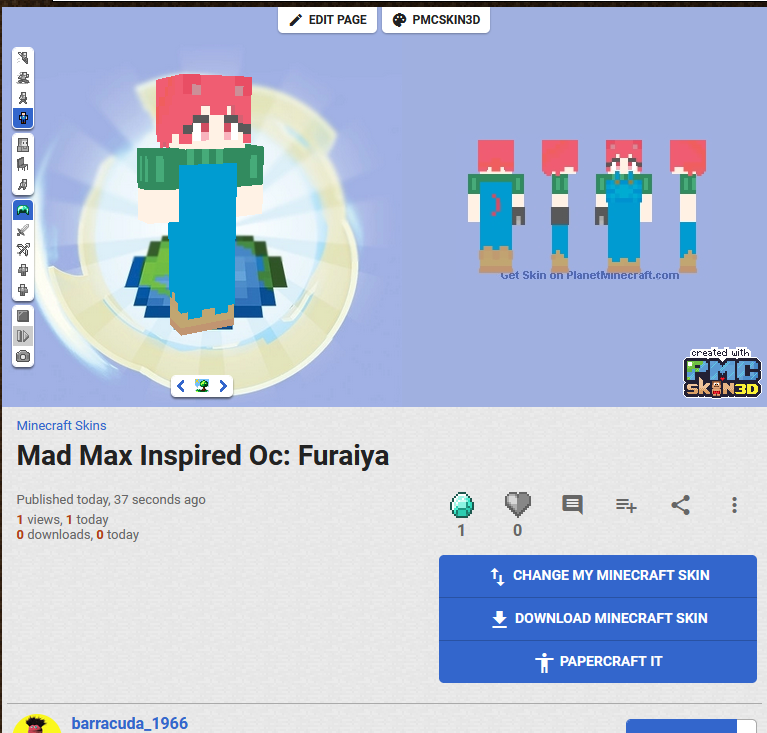Toggle the play/pause animation button
The width and height of the screenshot is (767, 733).
(23, 336)
